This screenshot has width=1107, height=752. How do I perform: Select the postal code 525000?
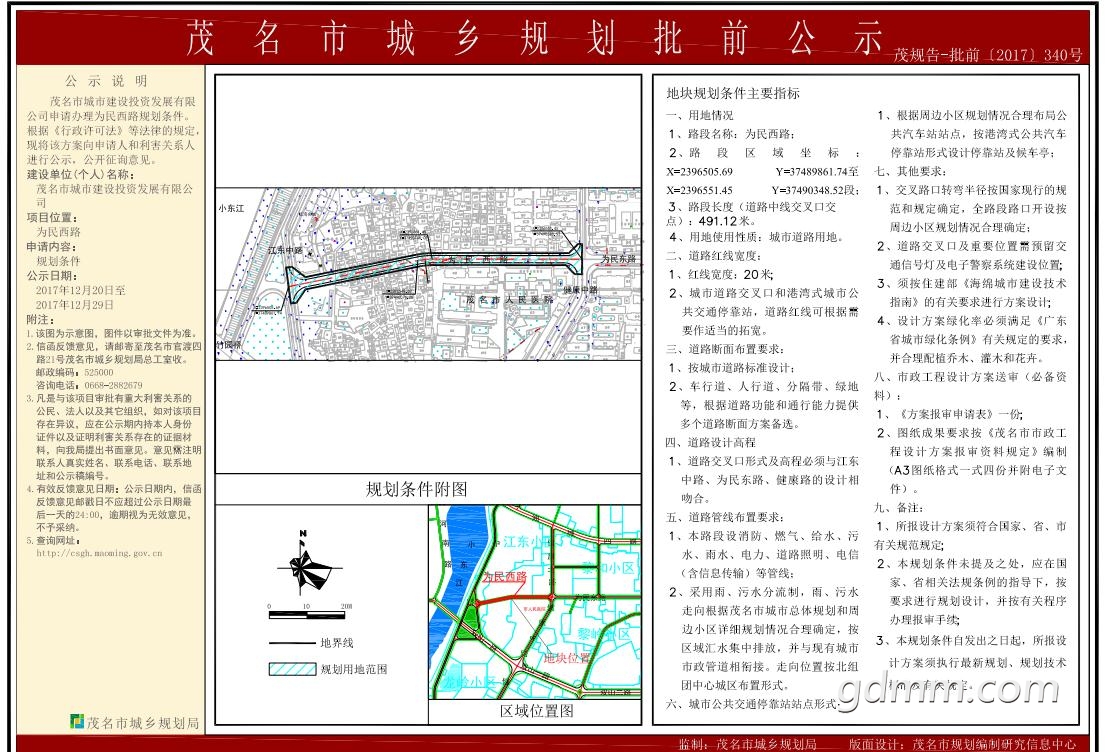[98, 372]
